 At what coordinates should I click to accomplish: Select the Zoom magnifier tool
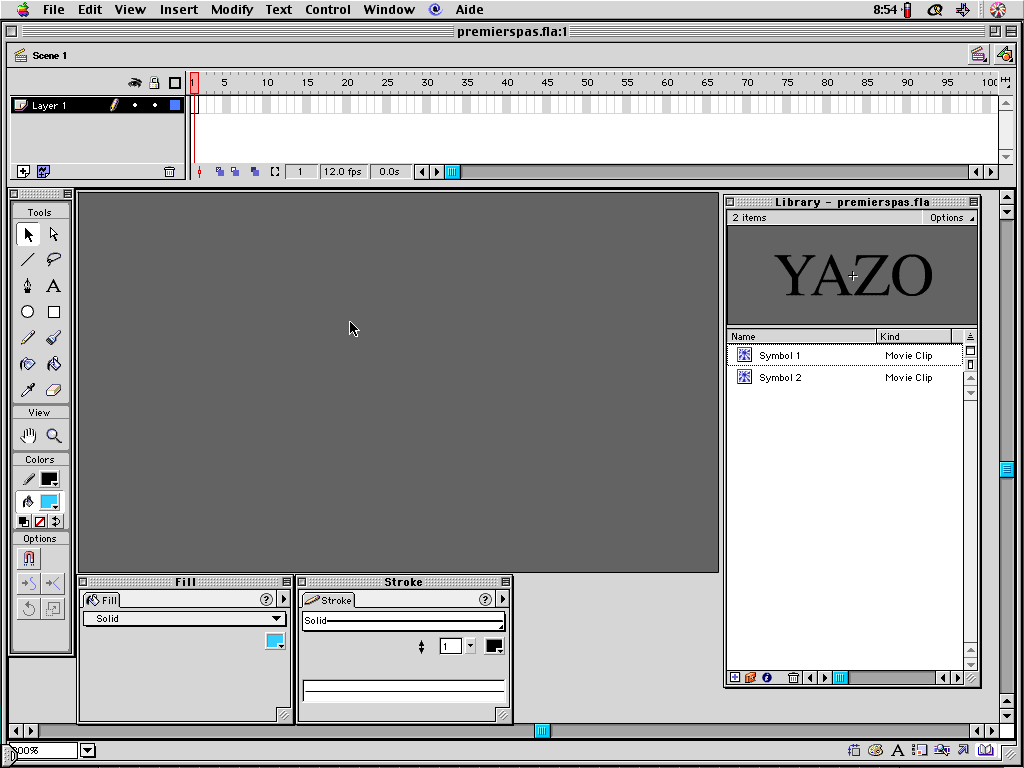(x=54, y=436)
